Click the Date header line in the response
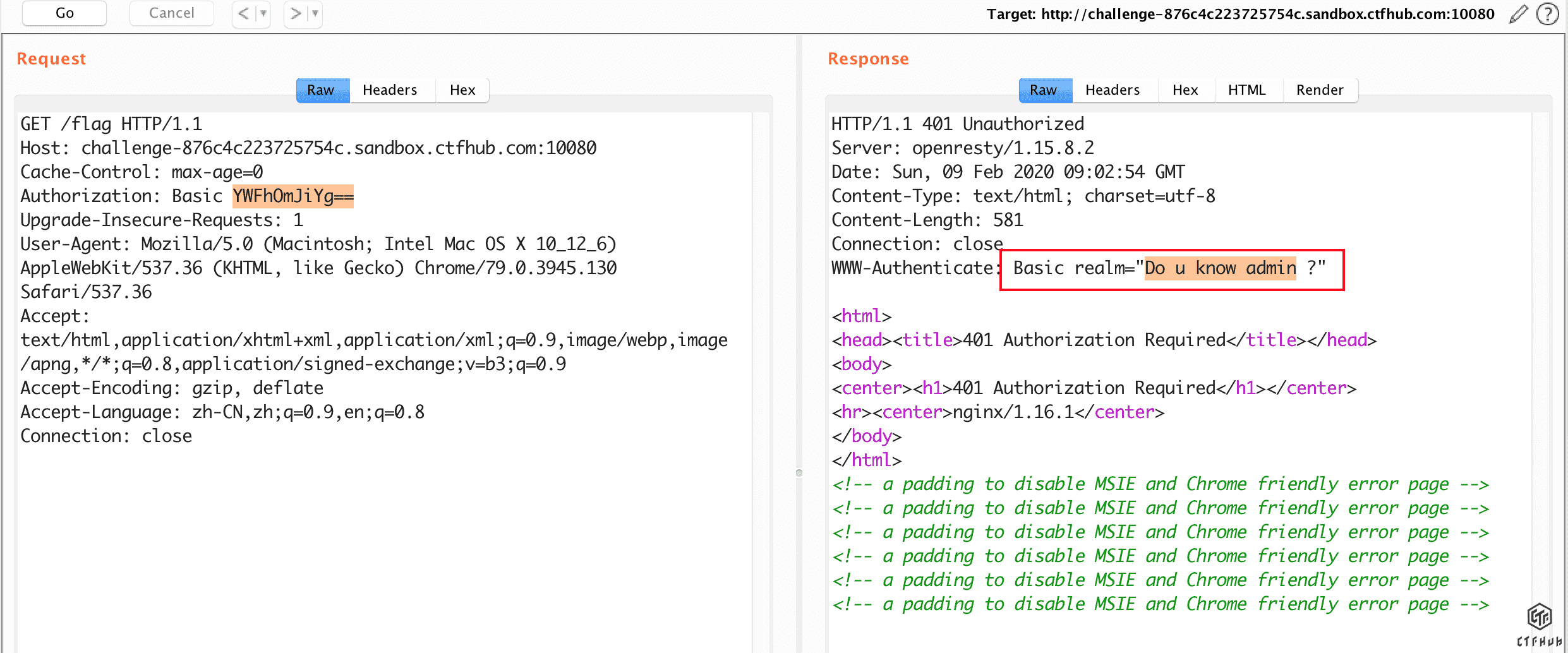Image resolution: width=1568 pixels, height=653 pixels. pyautogui.click(x=1008, y=172)
